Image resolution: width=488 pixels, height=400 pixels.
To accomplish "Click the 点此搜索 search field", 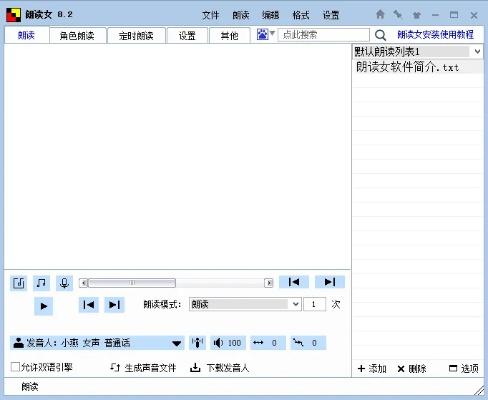I will click(324, 35).
